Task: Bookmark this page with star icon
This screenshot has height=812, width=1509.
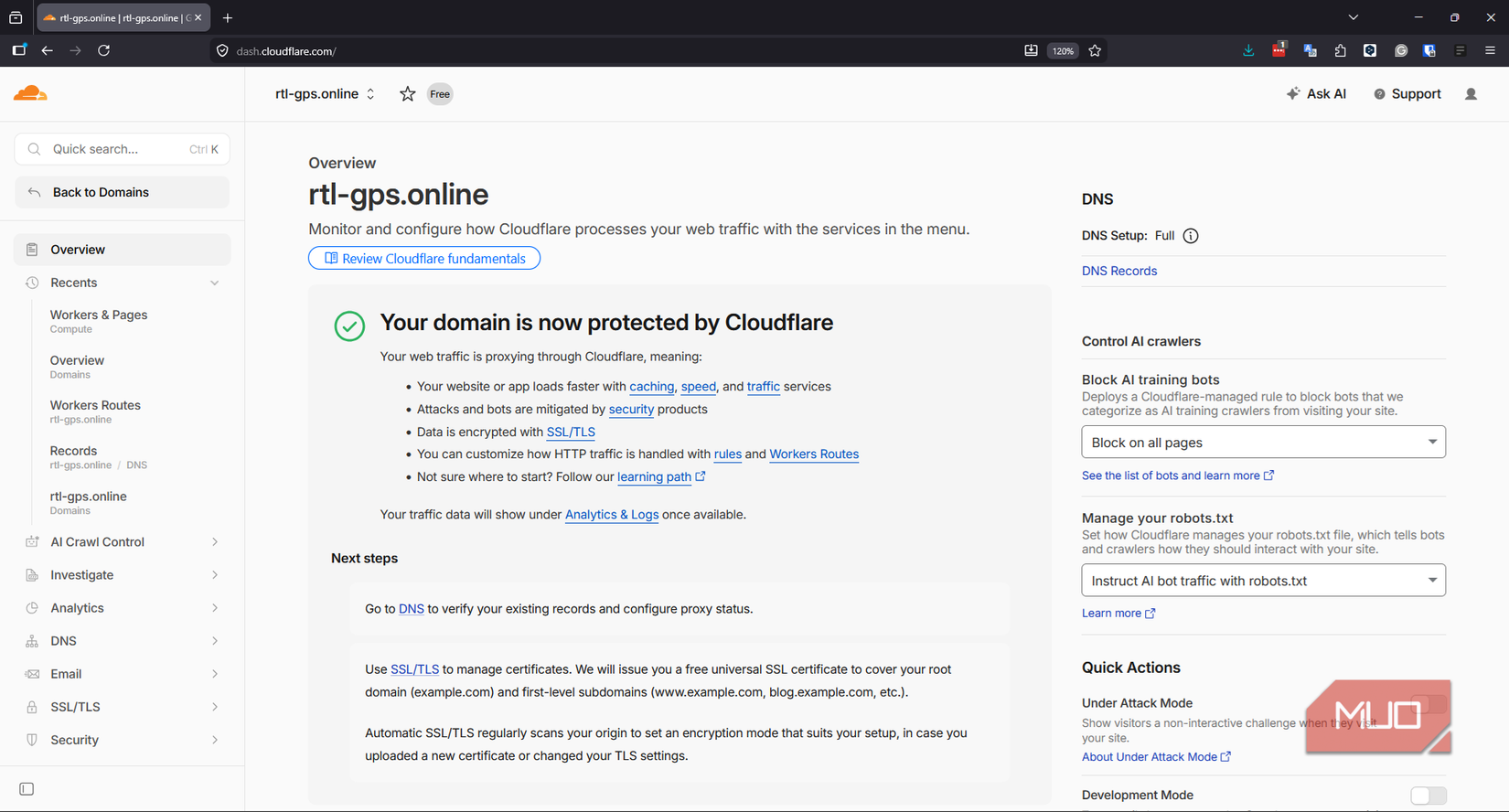Action: tap(1095, 50)
